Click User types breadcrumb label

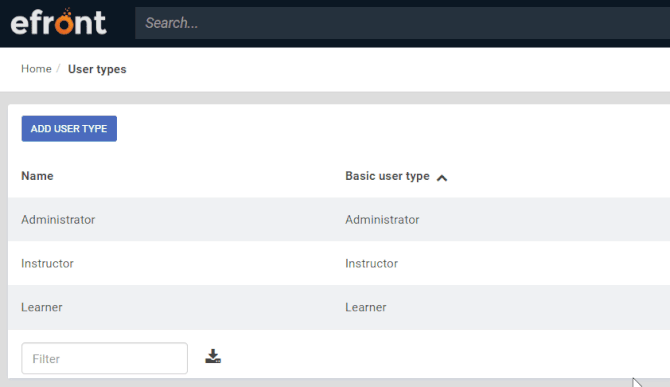(97, 69)
